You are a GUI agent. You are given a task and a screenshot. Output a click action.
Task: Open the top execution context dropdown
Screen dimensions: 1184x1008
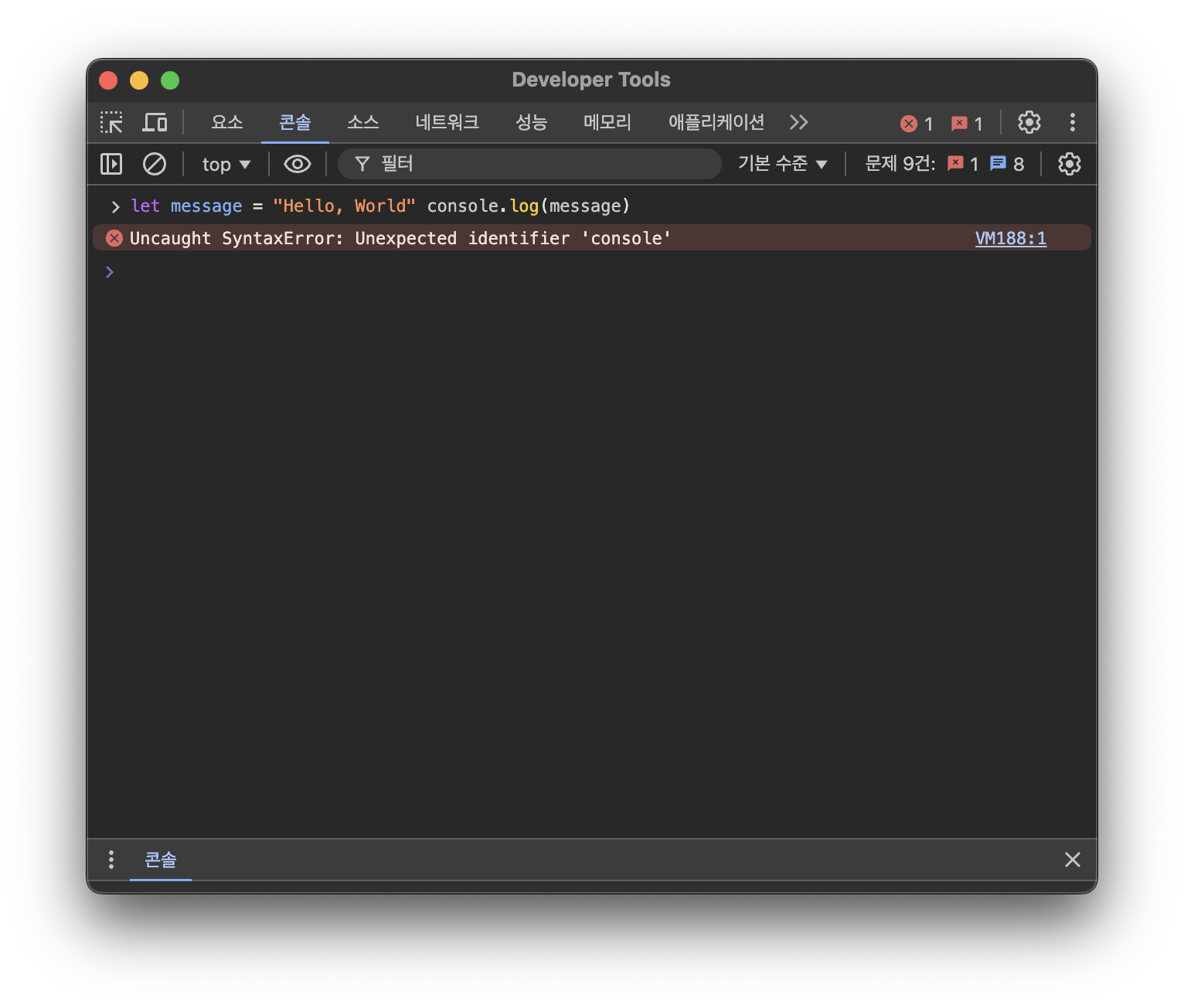[226, 165]
